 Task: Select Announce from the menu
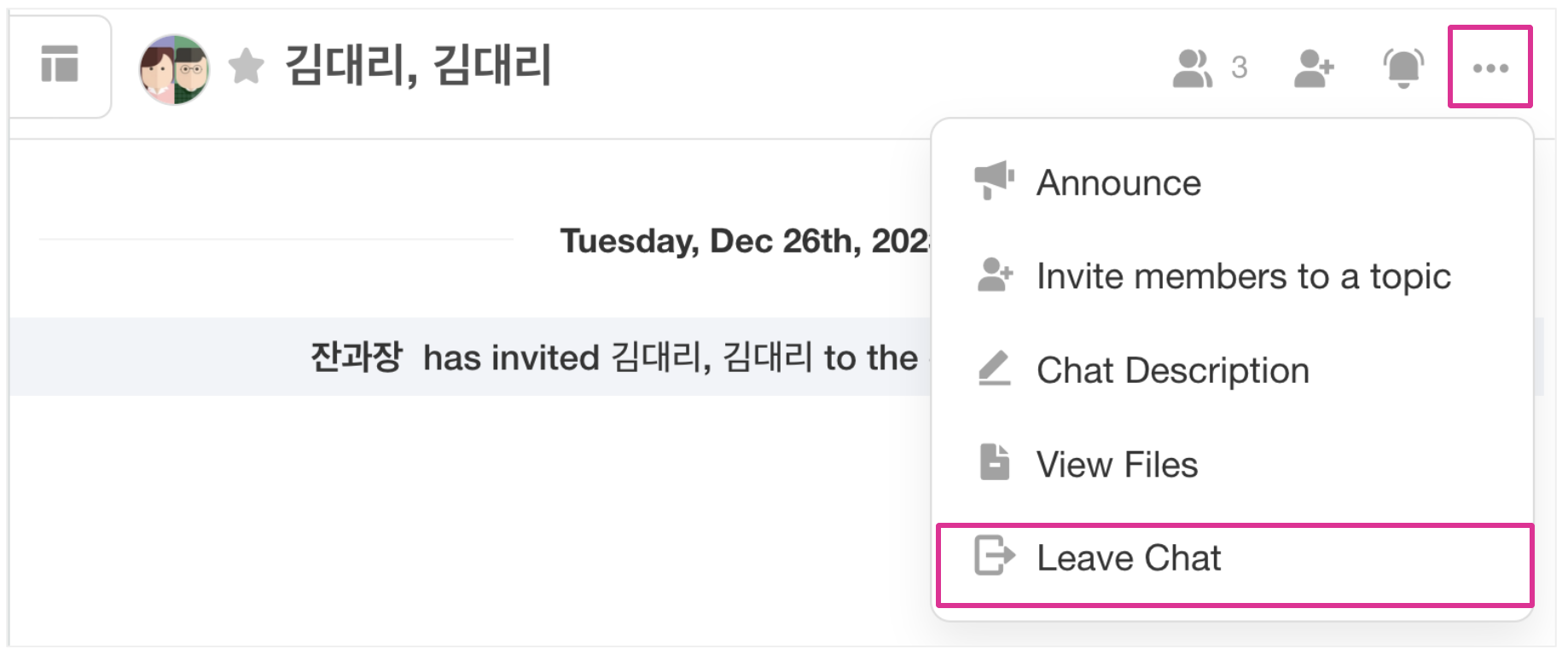[x=1118, y=183]
